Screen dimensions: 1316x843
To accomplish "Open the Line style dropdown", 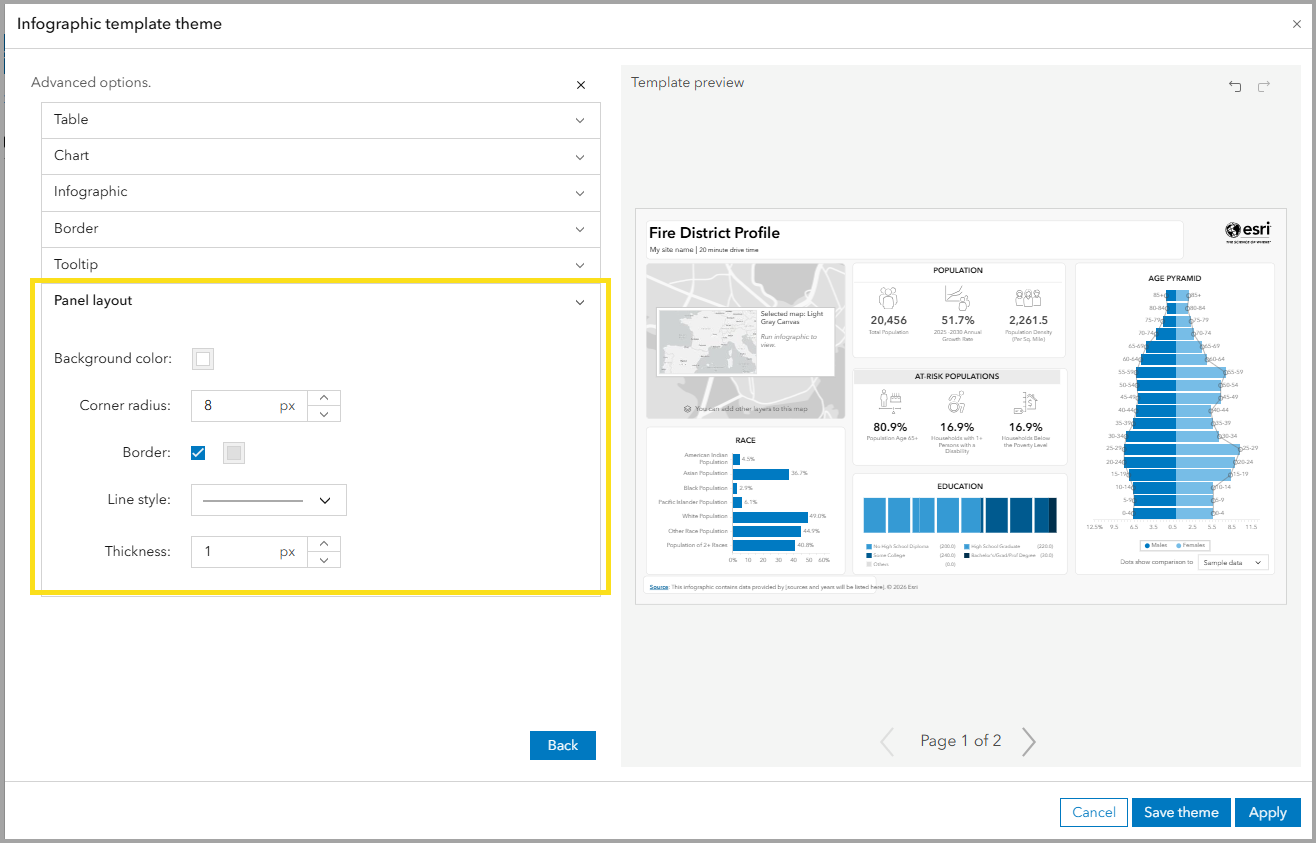I will [268, 500].
